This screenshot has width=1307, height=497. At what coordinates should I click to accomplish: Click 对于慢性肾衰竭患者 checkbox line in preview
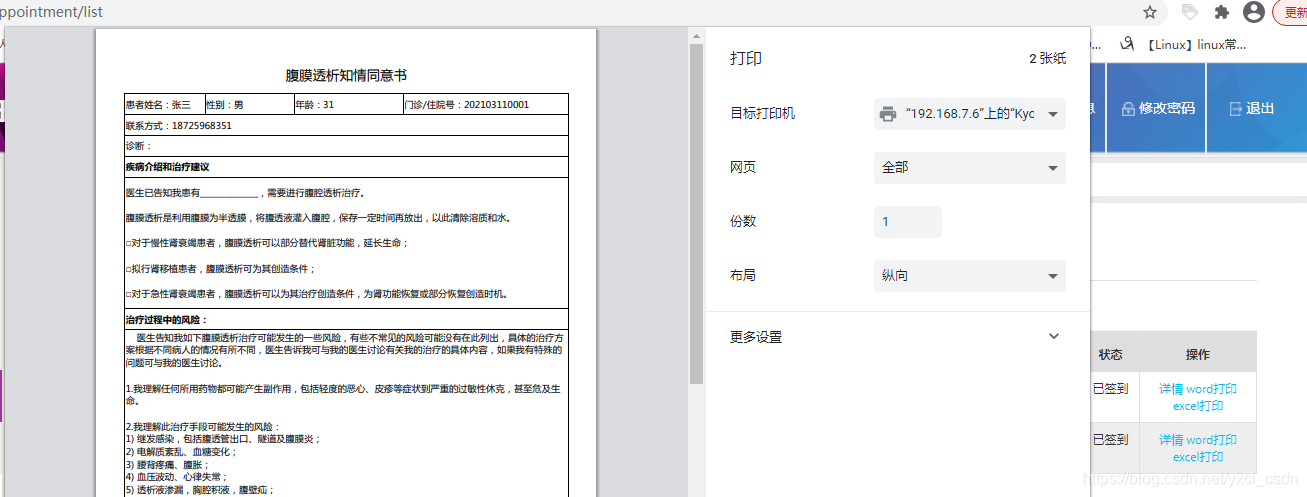(267, 243)
